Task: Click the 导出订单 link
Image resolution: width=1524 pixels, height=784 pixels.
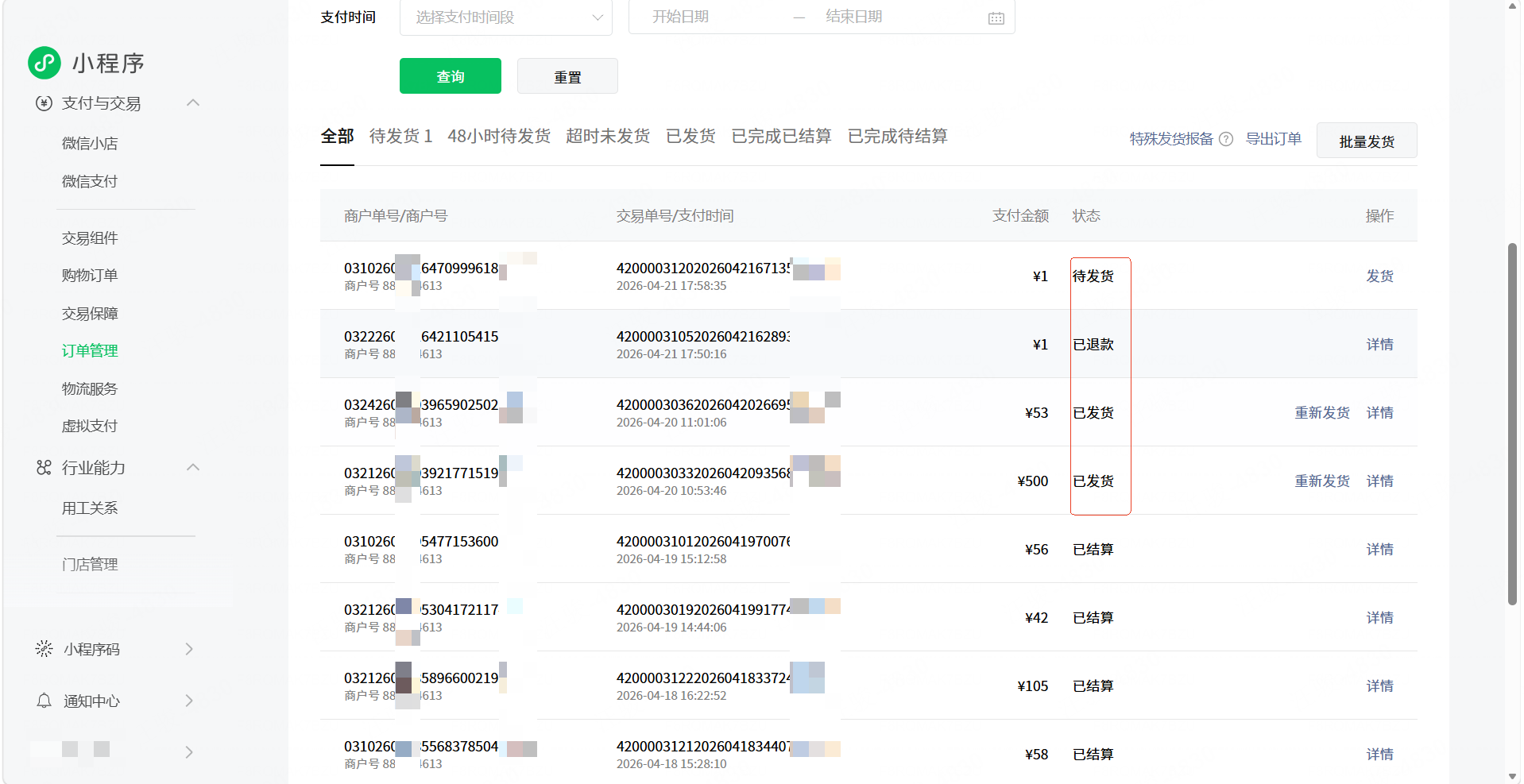Action: tap(1273, 139)
